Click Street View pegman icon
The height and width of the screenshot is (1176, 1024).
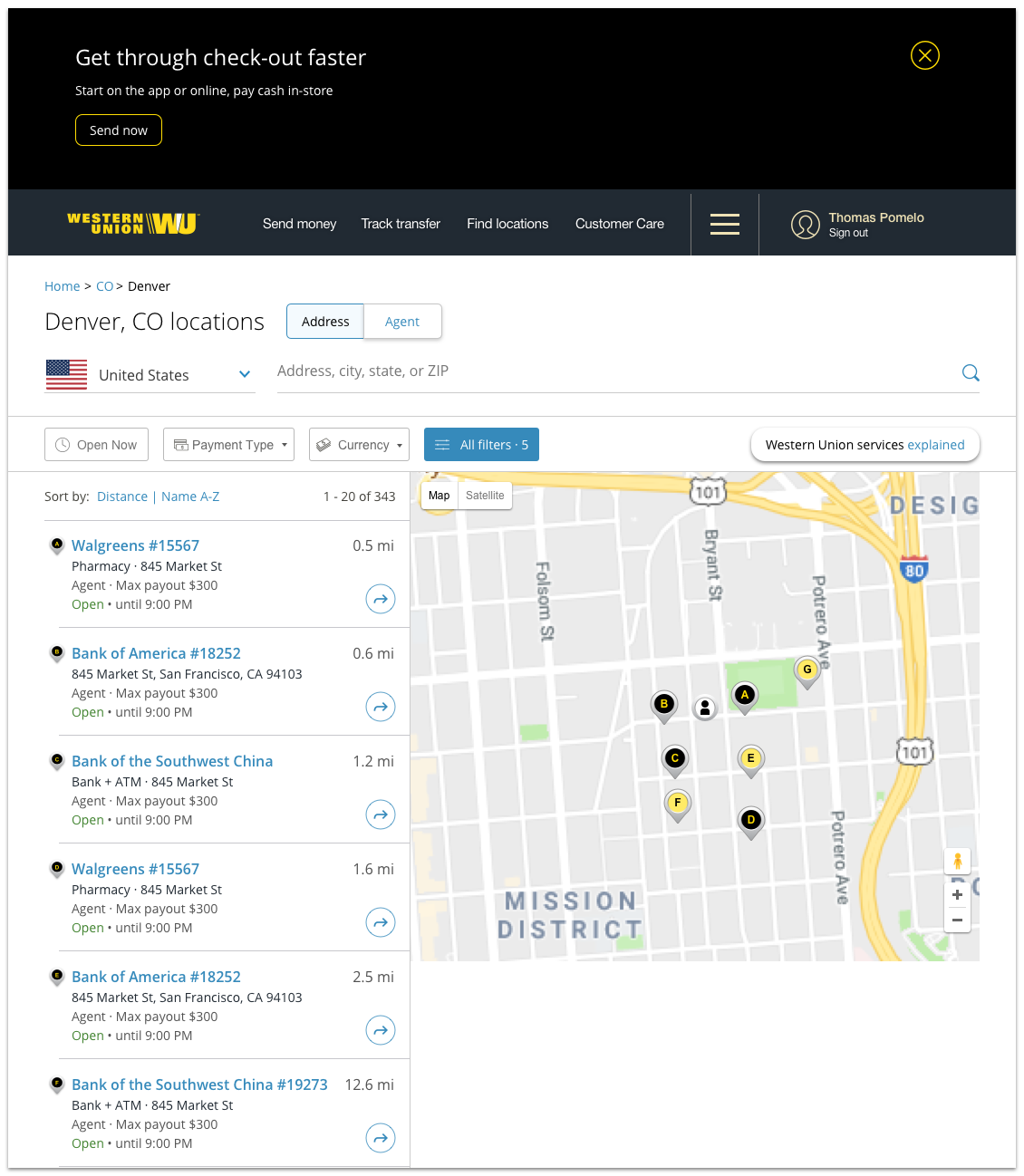tap(957, 862)
